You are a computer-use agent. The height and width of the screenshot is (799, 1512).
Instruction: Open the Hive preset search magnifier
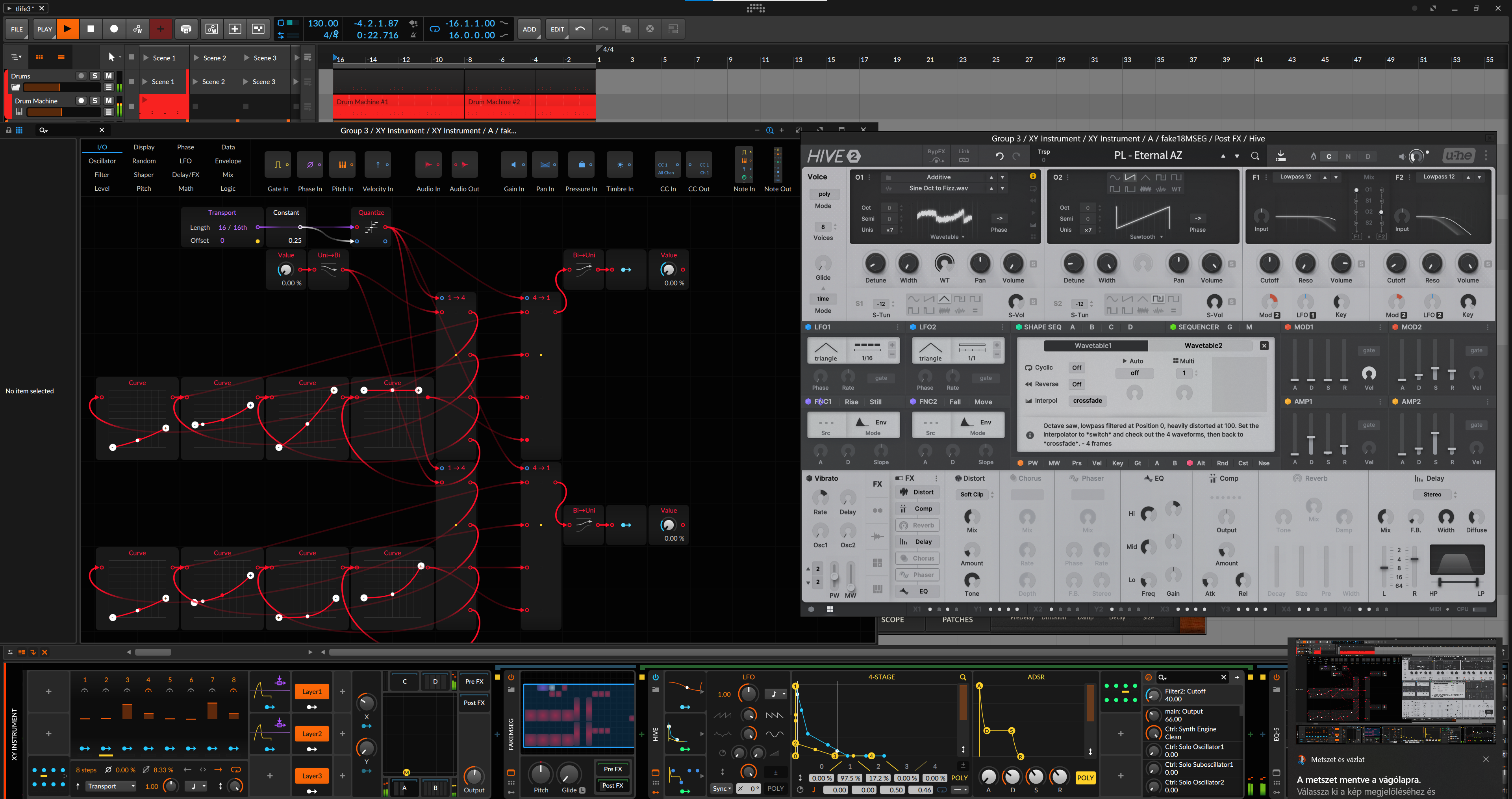pyautogui.click(x=1255, y=156)
